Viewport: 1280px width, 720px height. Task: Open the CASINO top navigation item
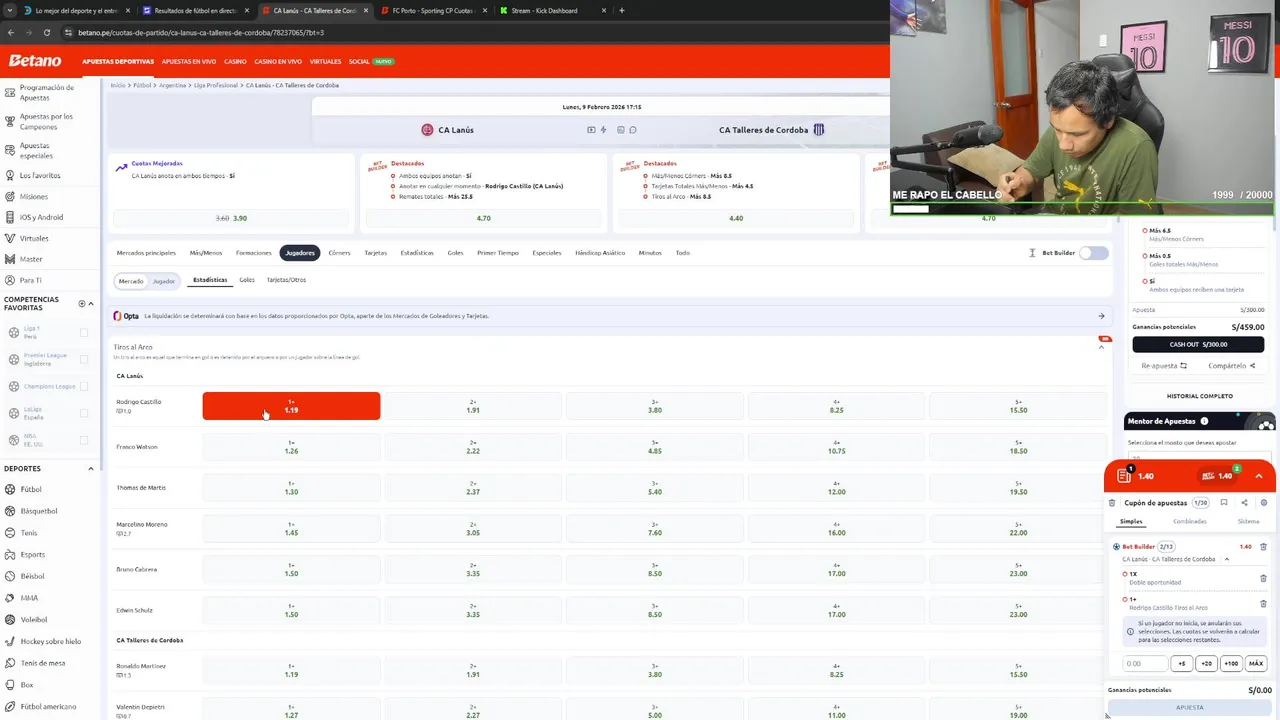tap(235, 61)
